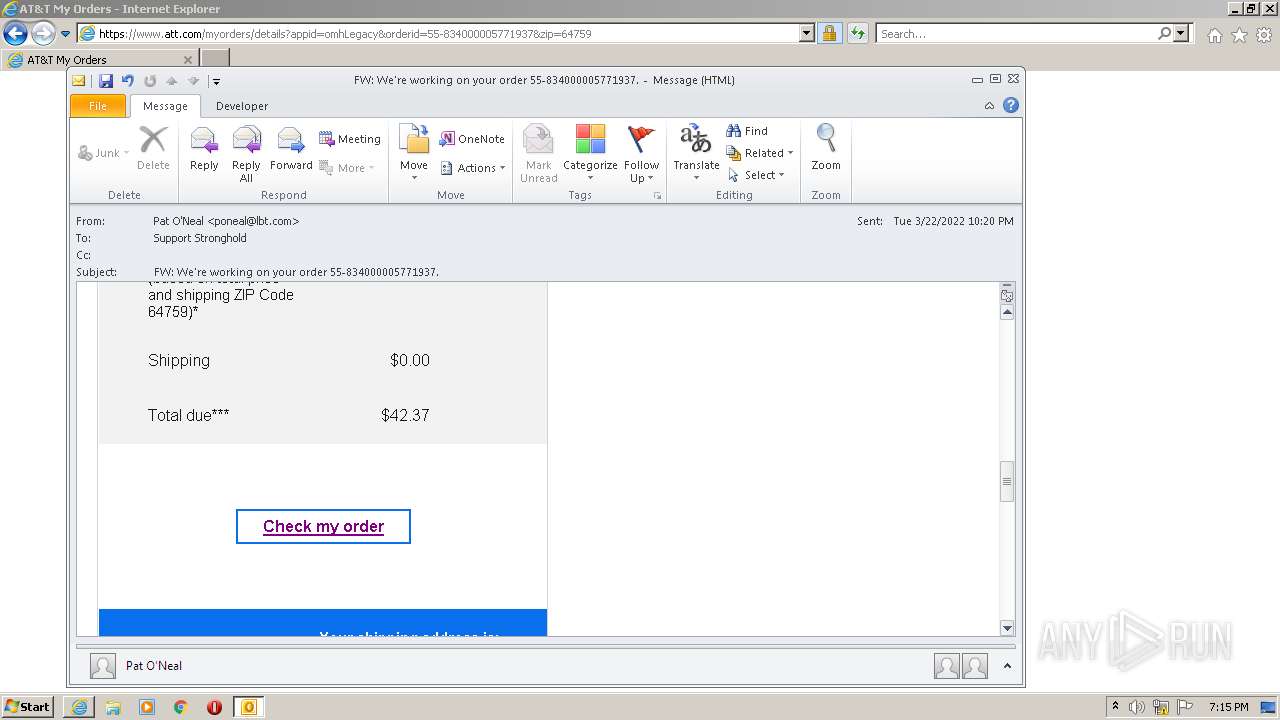
Task: Click Find in the Editing group
Action: click(x=747, y=131)
